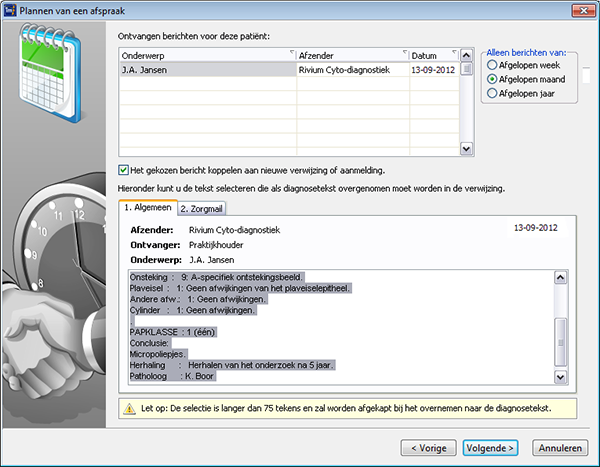The width and height of the screenshot is (600, 467).
Task: Sort messages by Datum column header
Action: (x=434, y=56)
